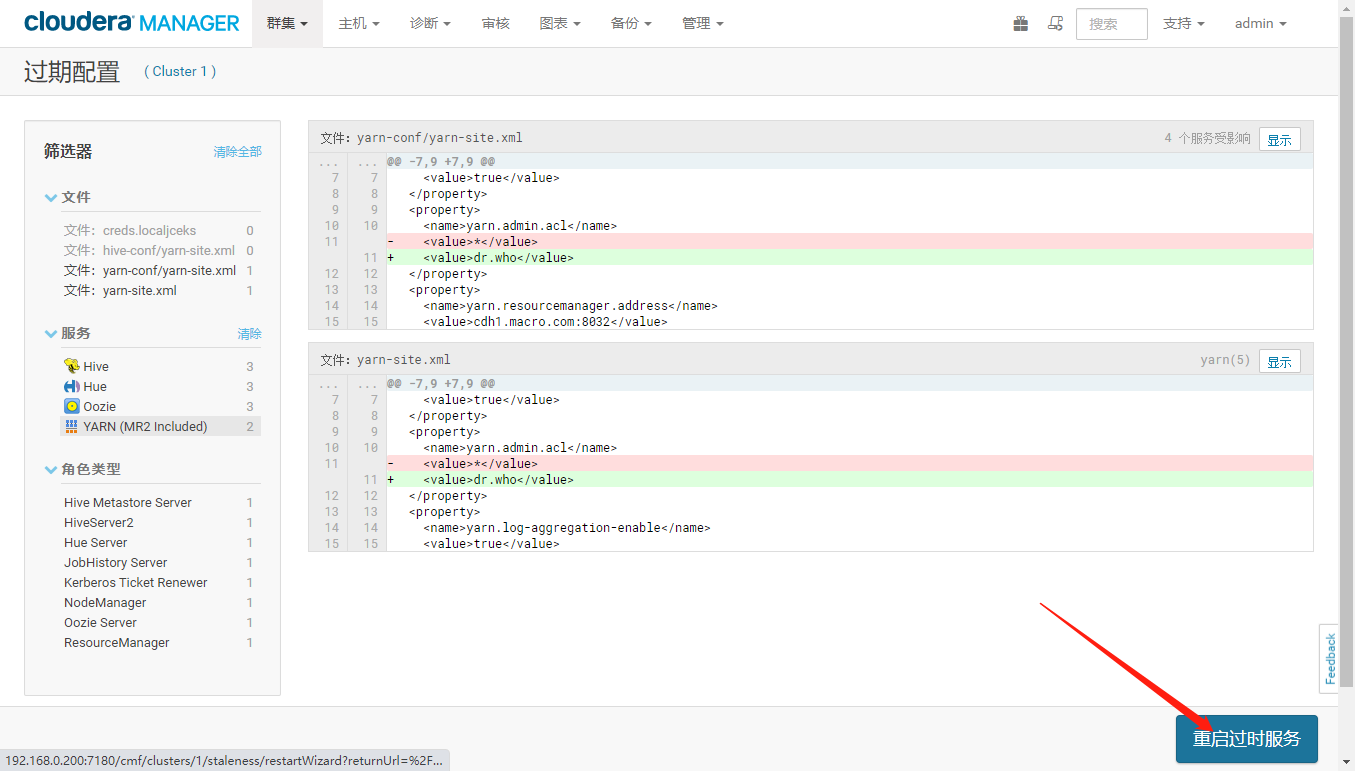Open the 备份 dropdown menu

[x=631, y=23]
